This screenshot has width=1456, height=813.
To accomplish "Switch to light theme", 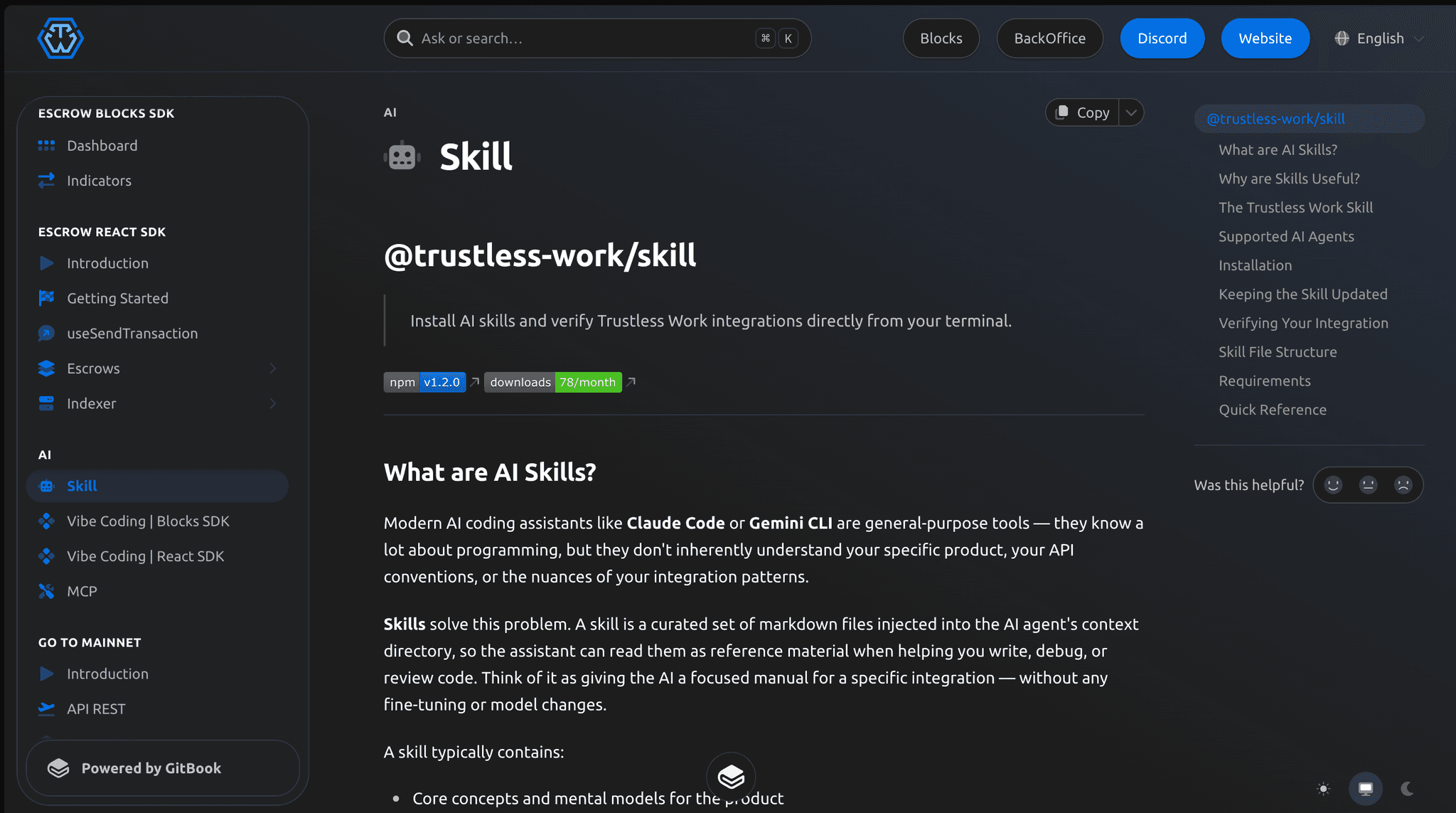I will coord(1323,788).
